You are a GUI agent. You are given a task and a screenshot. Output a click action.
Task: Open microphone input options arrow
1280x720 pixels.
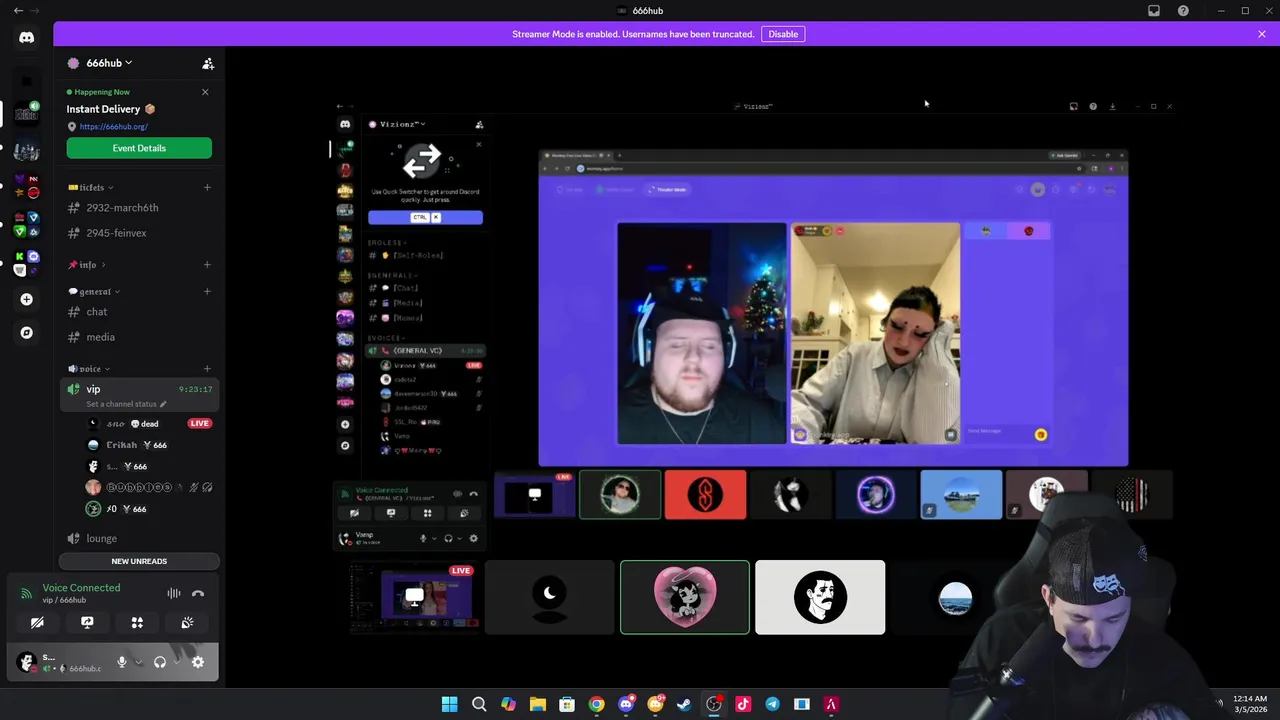pyautogui.click(x=138, y=662)
